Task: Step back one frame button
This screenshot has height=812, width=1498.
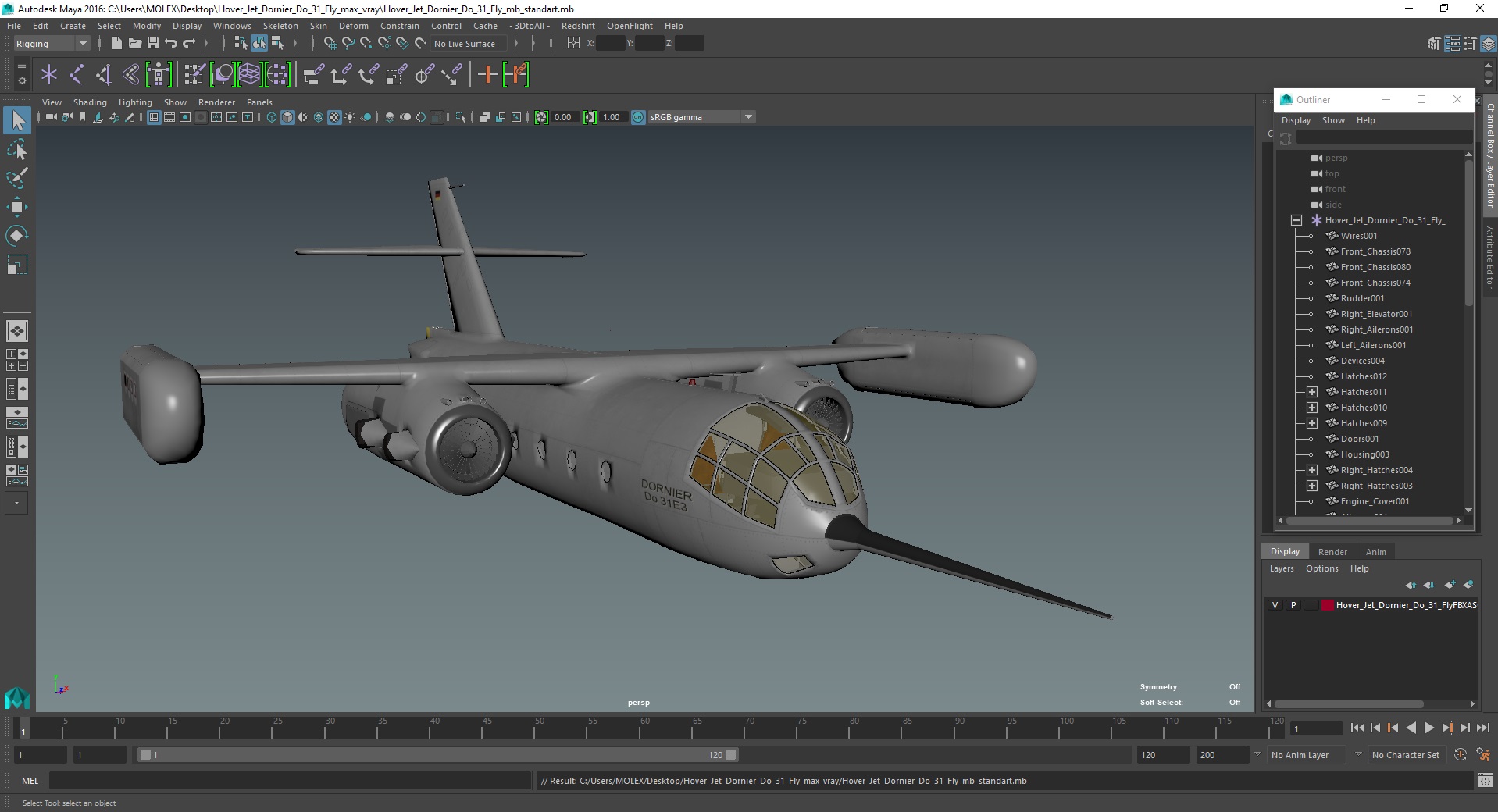Action: [1375, 728]
